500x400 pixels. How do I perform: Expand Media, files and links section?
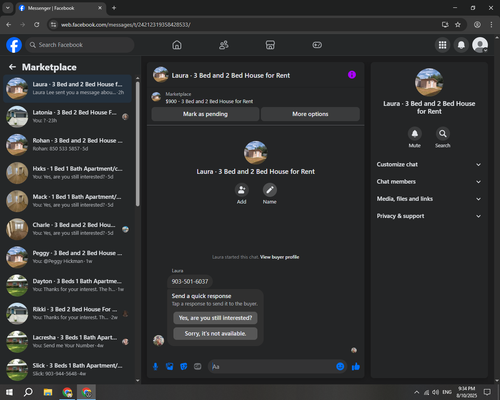coord(429,199)
